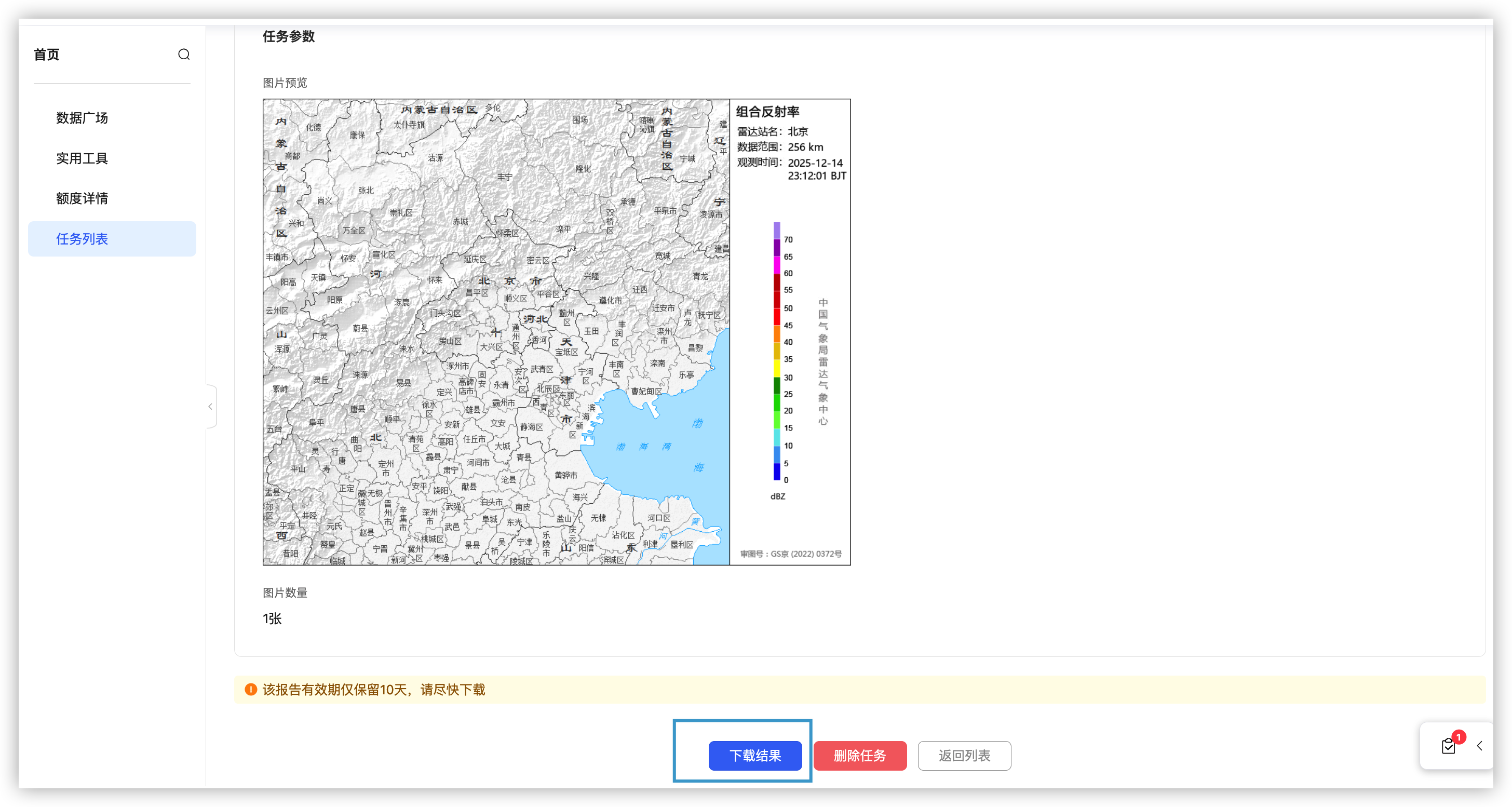Open 实用工具 menu item
The width and height of the screenshot is (1512, 807).
(82, 158)
